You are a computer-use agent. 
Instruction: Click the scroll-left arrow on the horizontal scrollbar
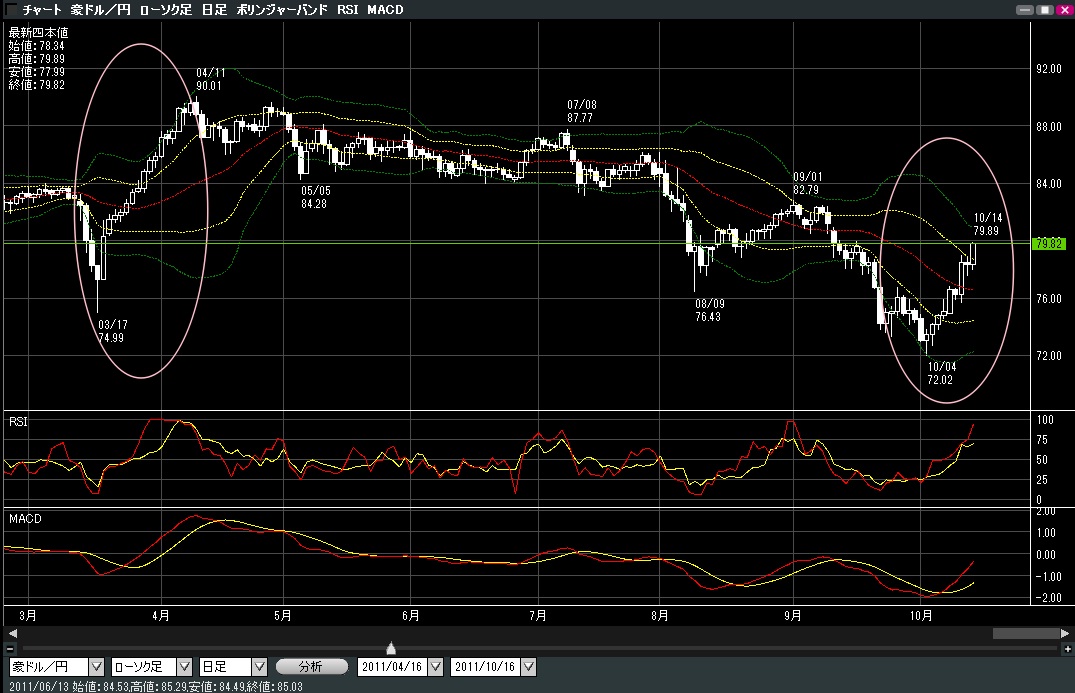pyautogui.click(x=10, y=633)
